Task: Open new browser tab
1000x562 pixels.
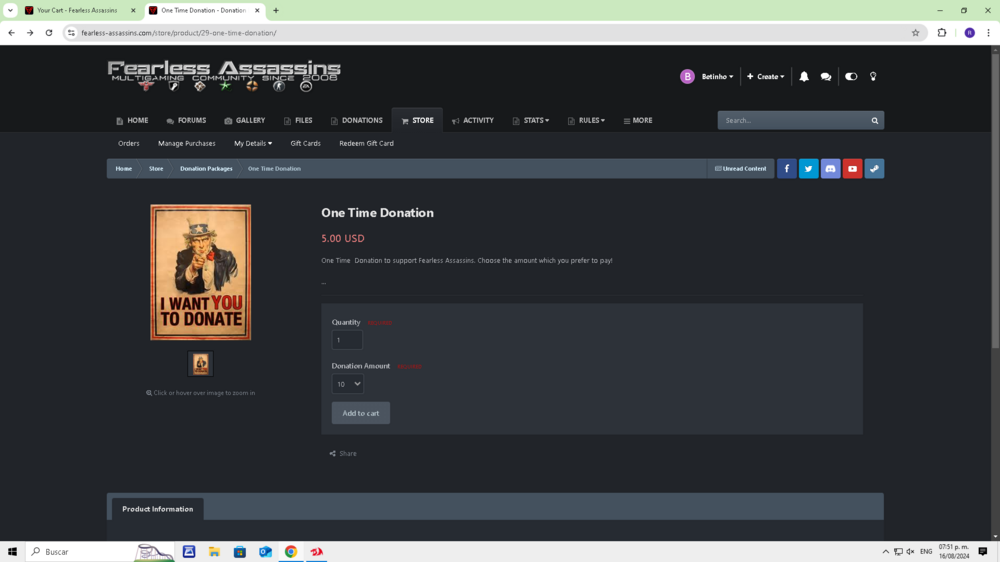Action: [x=276, y=10]
